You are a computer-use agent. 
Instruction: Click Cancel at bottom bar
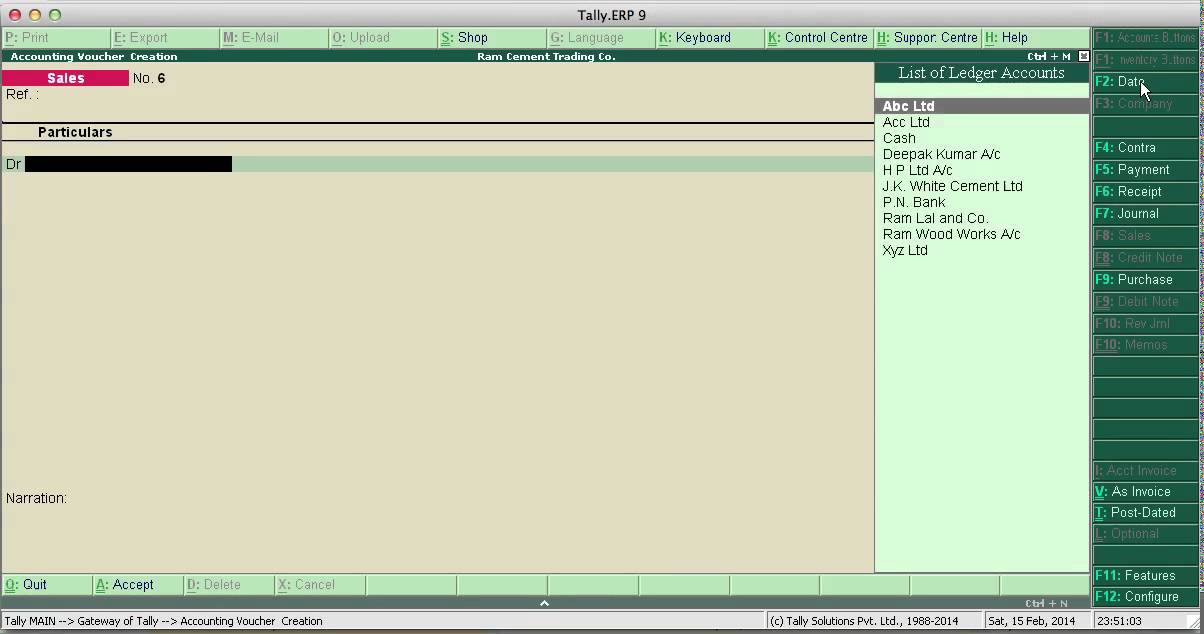(319, 585)
